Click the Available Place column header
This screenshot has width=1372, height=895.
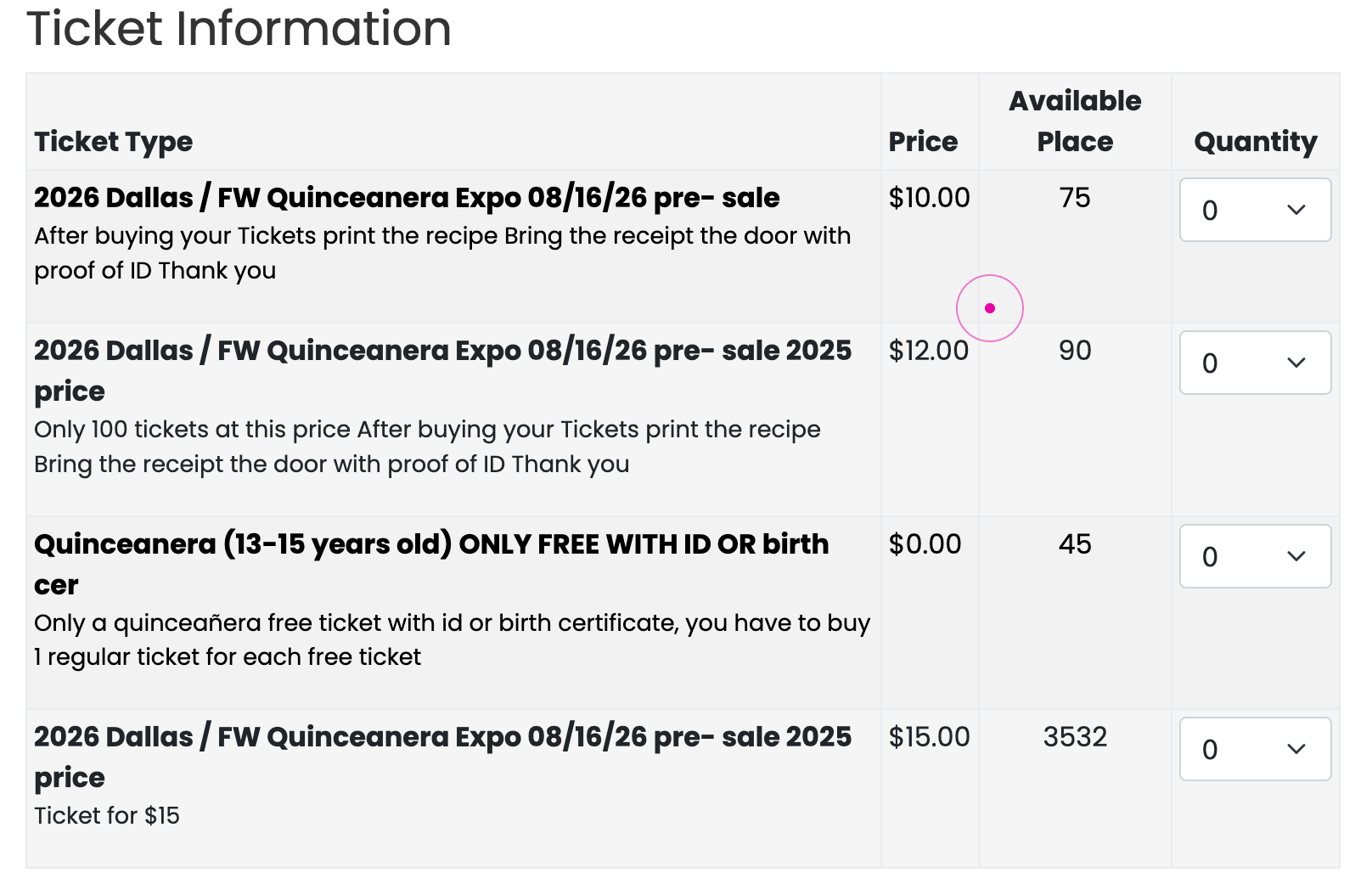(1075, 121)
